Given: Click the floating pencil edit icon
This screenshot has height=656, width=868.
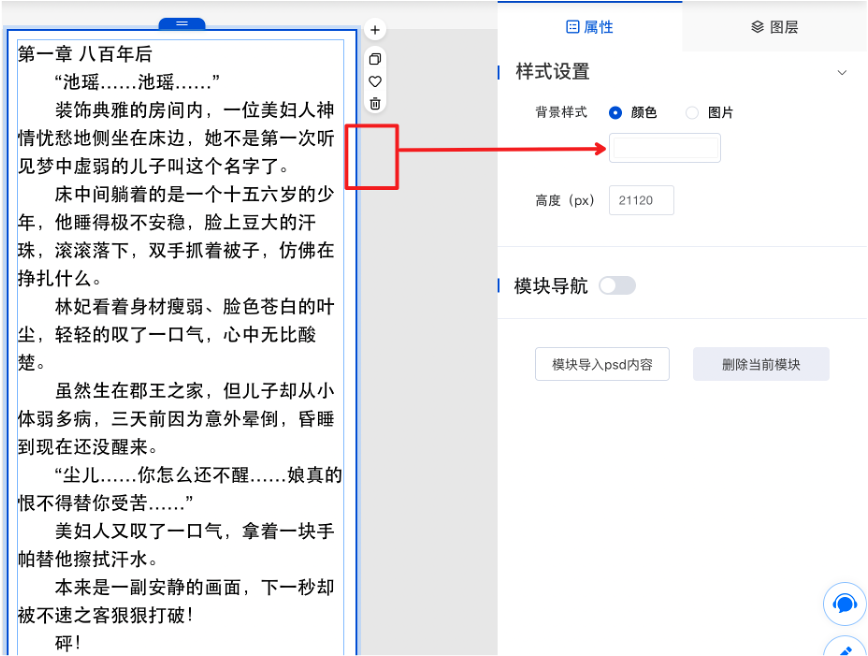Looking at the screenshot, I should tap(844, 645).
